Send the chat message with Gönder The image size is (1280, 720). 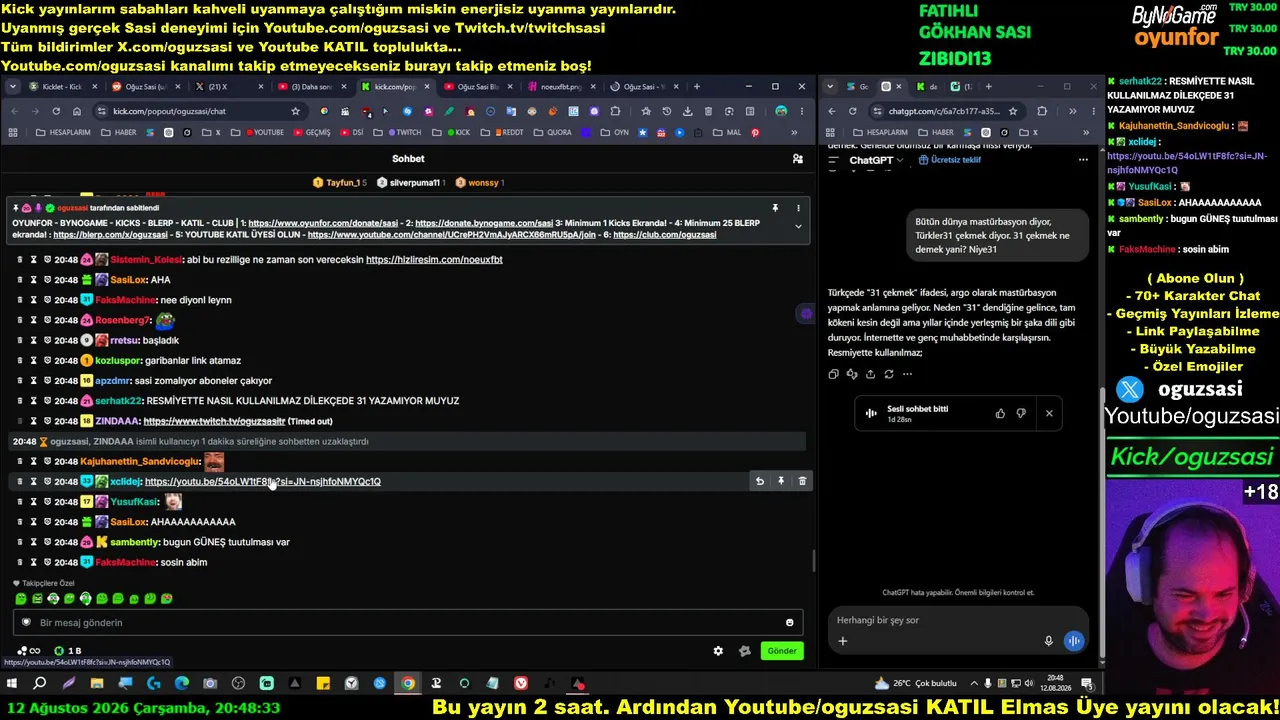coord(782,651)
